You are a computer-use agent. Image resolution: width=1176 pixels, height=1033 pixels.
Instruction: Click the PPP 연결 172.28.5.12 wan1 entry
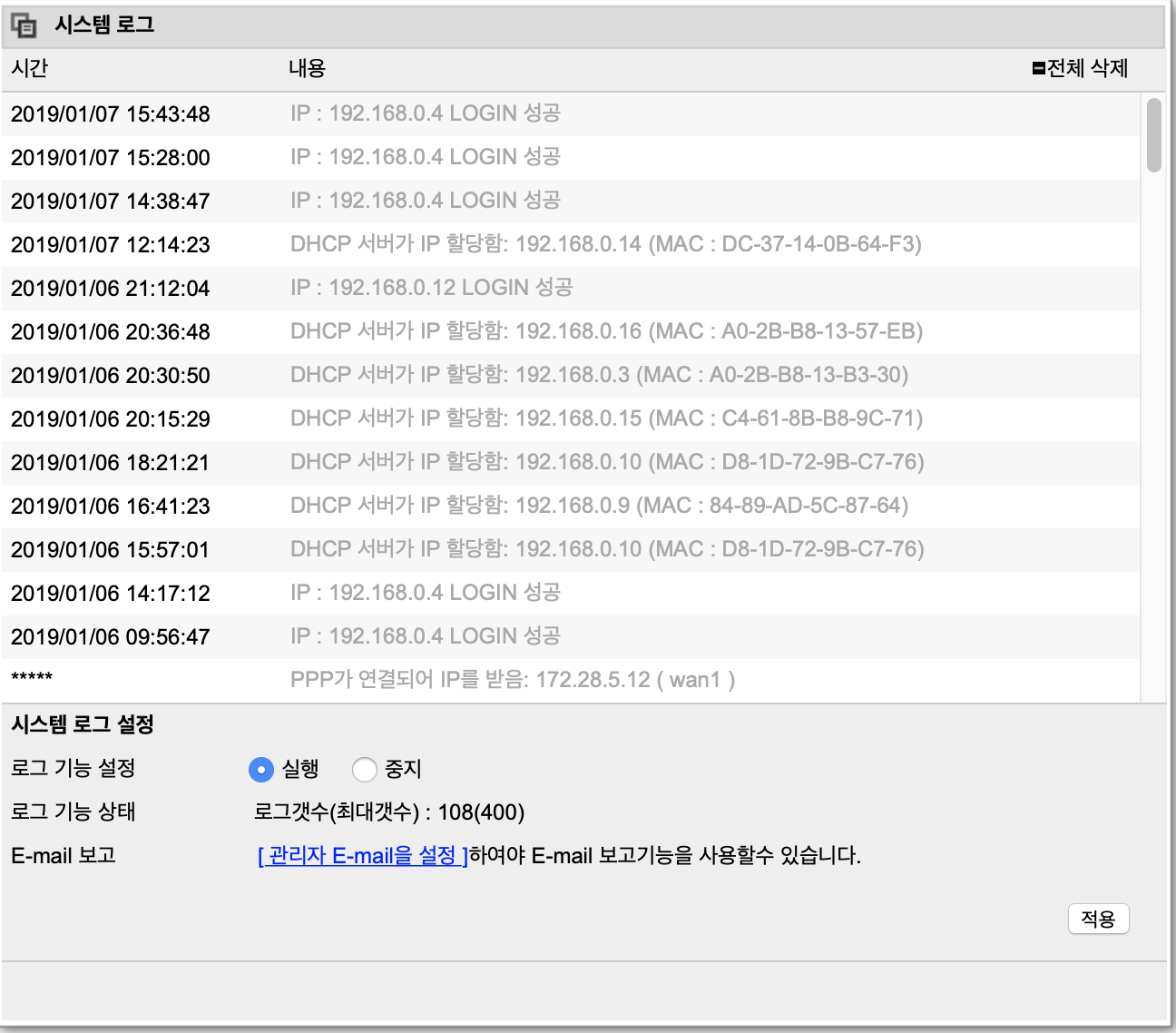click(x=513, y=680)
